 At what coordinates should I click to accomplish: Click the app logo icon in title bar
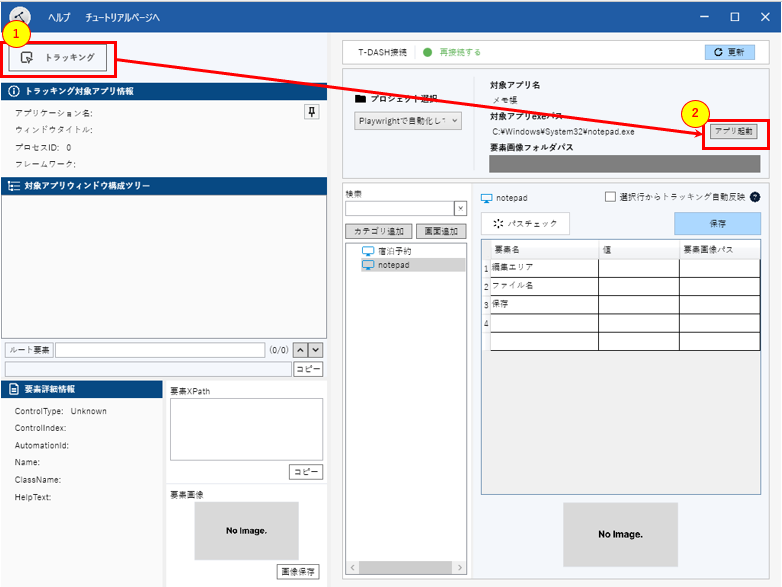19,16
